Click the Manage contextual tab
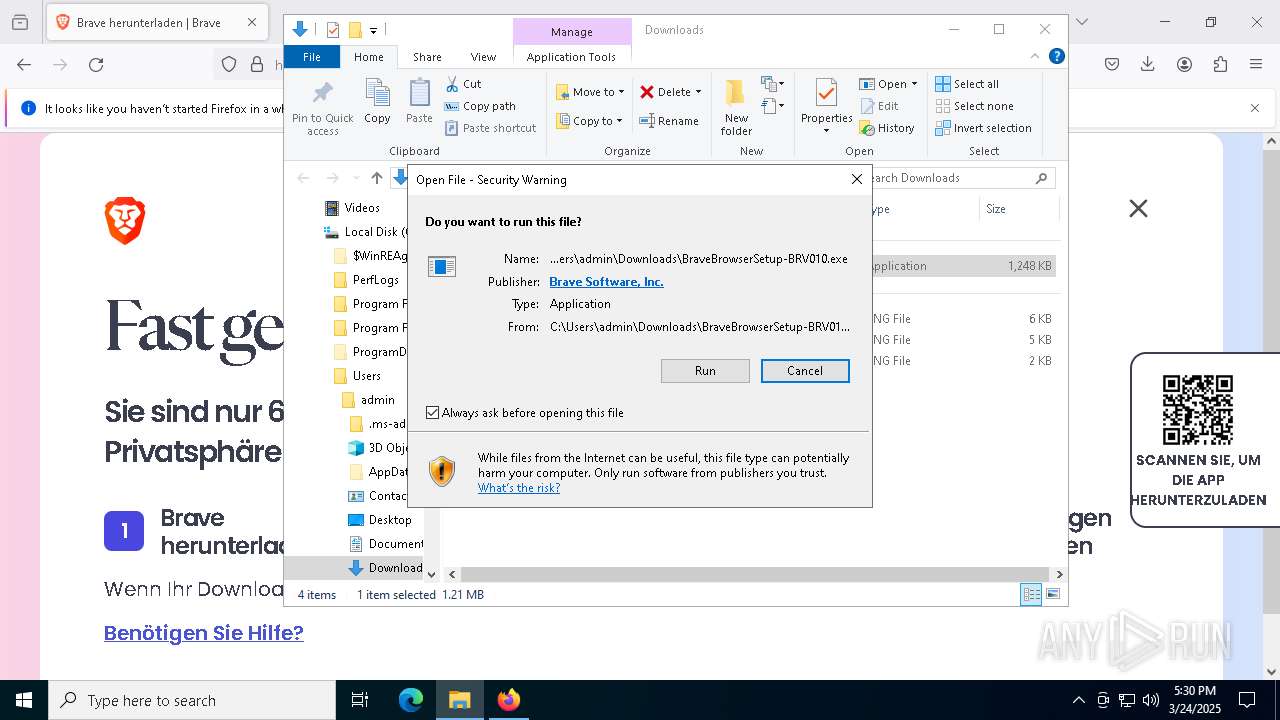1280x720 pixels. click(x=572, y=31)
